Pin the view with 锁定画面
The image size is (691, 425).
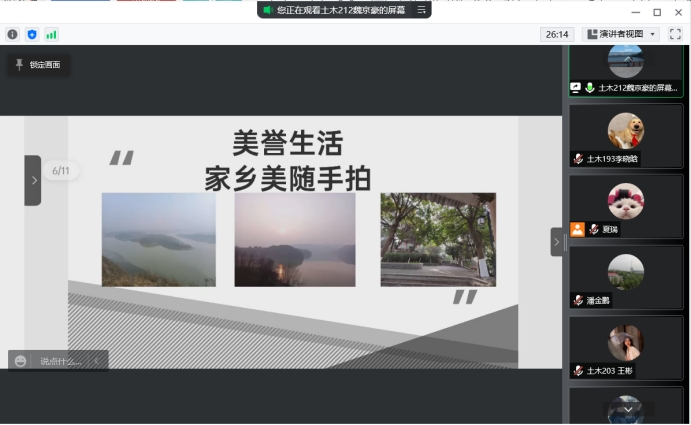click(x=38, y=65)
